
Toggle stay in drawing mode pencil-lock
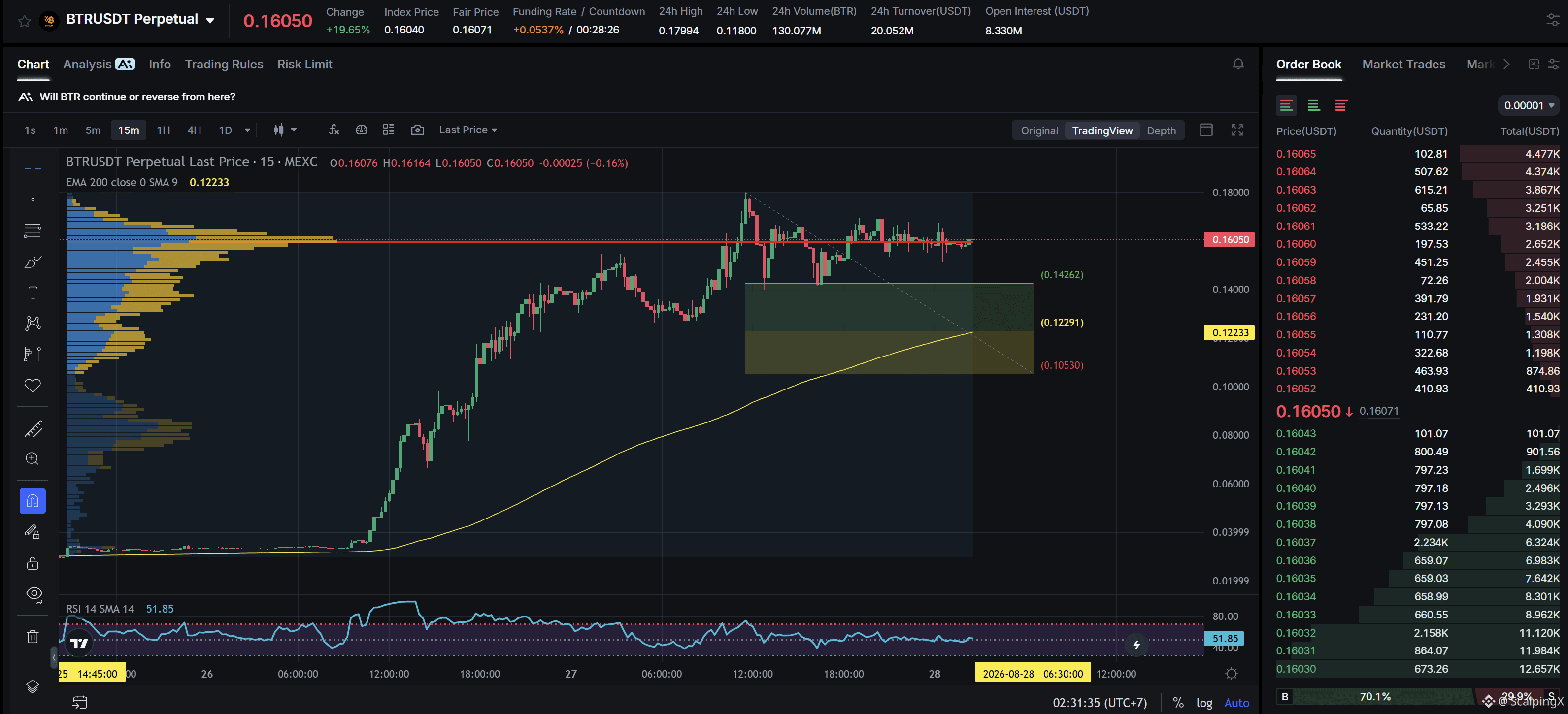[33, 532]
